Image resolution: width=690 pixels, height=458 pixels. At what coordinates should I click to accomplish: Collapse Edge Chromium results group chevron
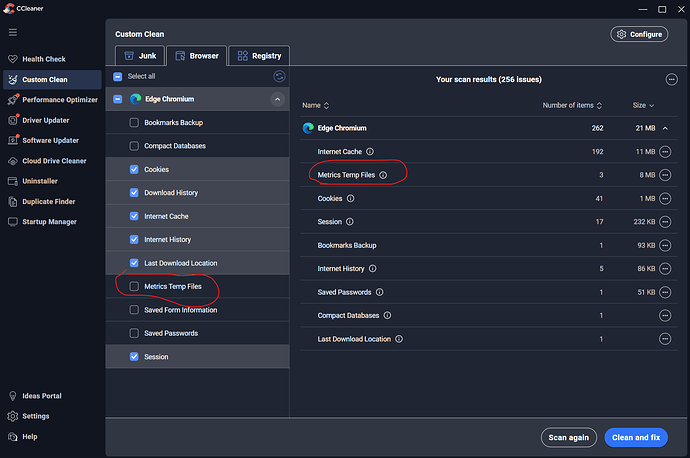[665, 128]
